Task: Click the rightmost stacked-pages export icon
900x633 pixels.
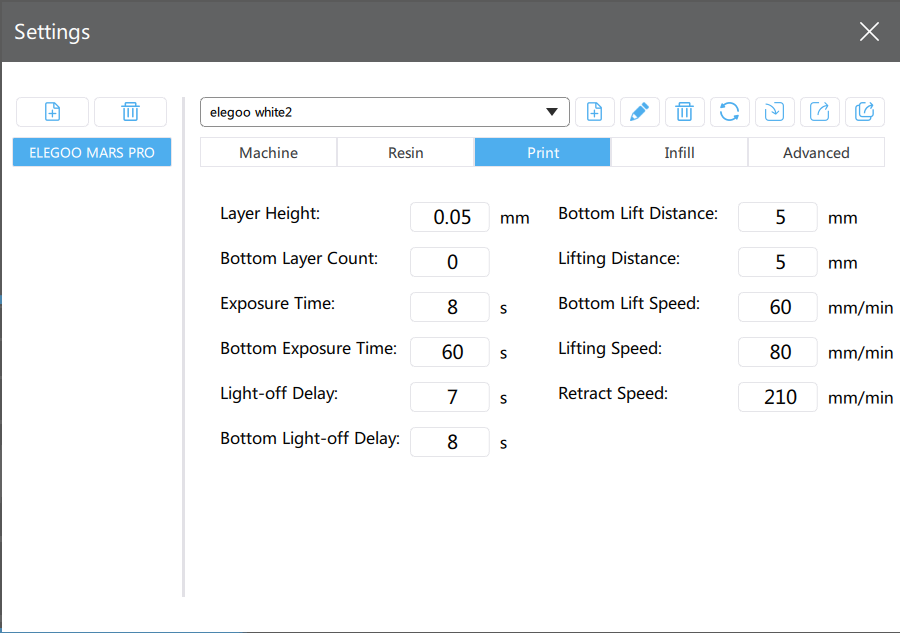Action: [x=864, y=112]
